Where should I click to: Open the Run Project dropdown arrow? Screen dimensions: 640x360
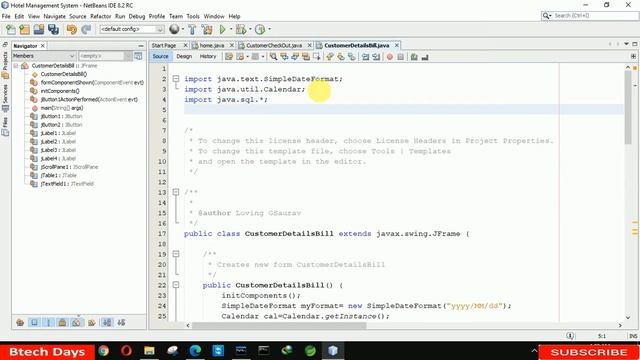coord(231,29)
